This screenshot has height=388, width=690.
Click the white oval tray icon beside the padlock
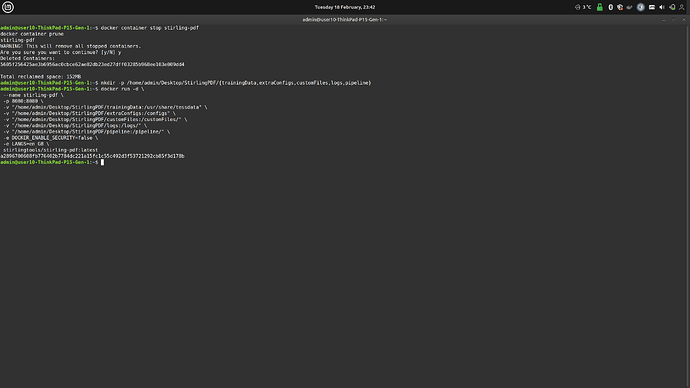tap(610, 7)
